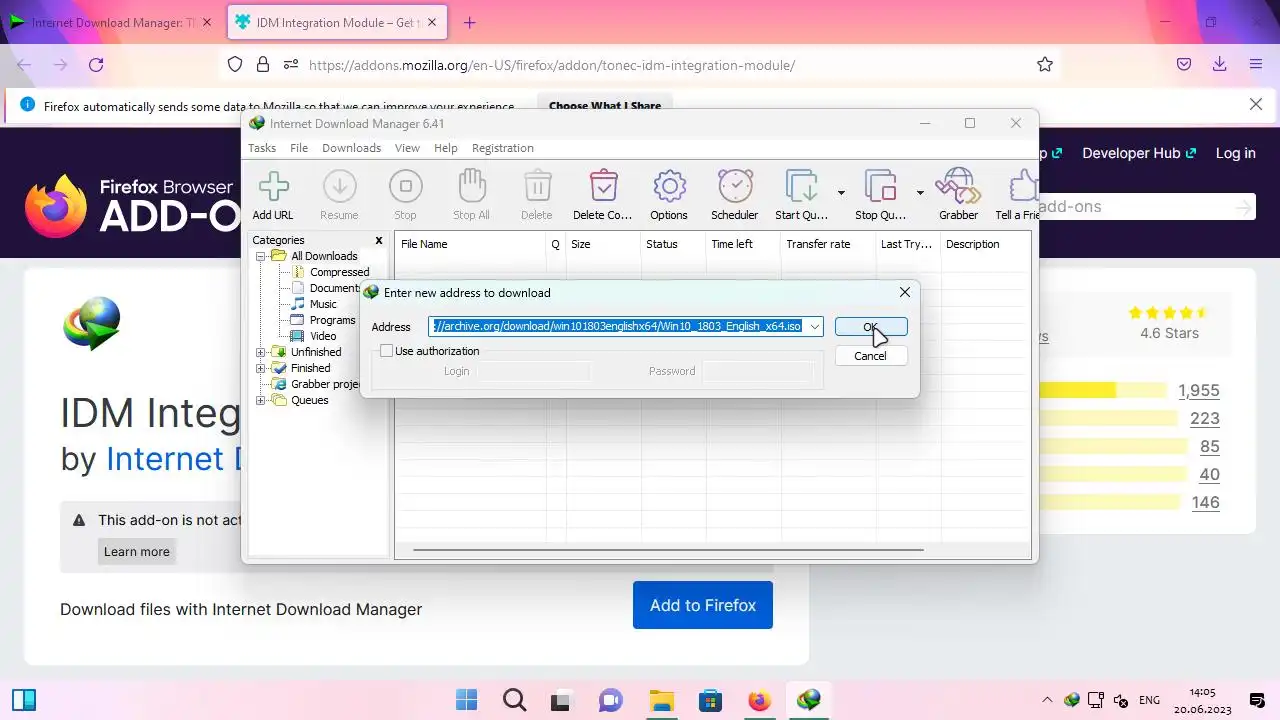1280x720 pixels.
Task: Click the Learn more button
Action: tap(137, 551)
